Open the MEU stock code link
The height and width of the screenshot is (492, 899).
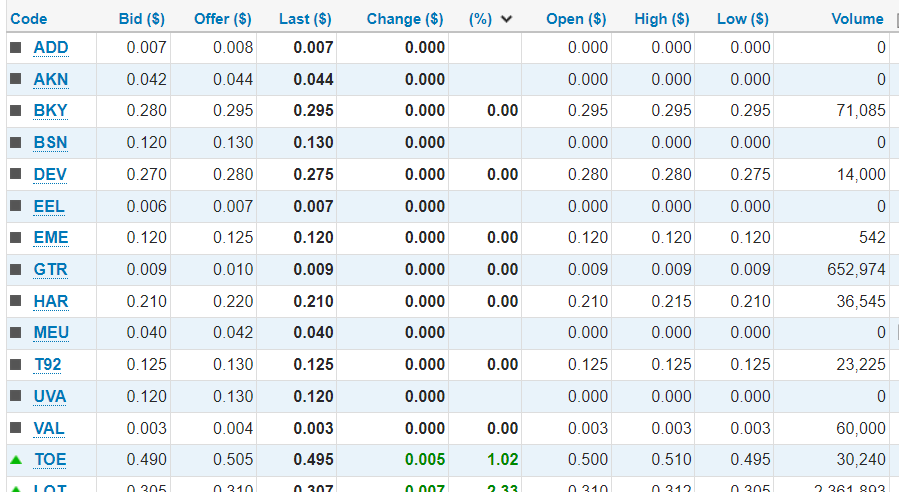51,333
